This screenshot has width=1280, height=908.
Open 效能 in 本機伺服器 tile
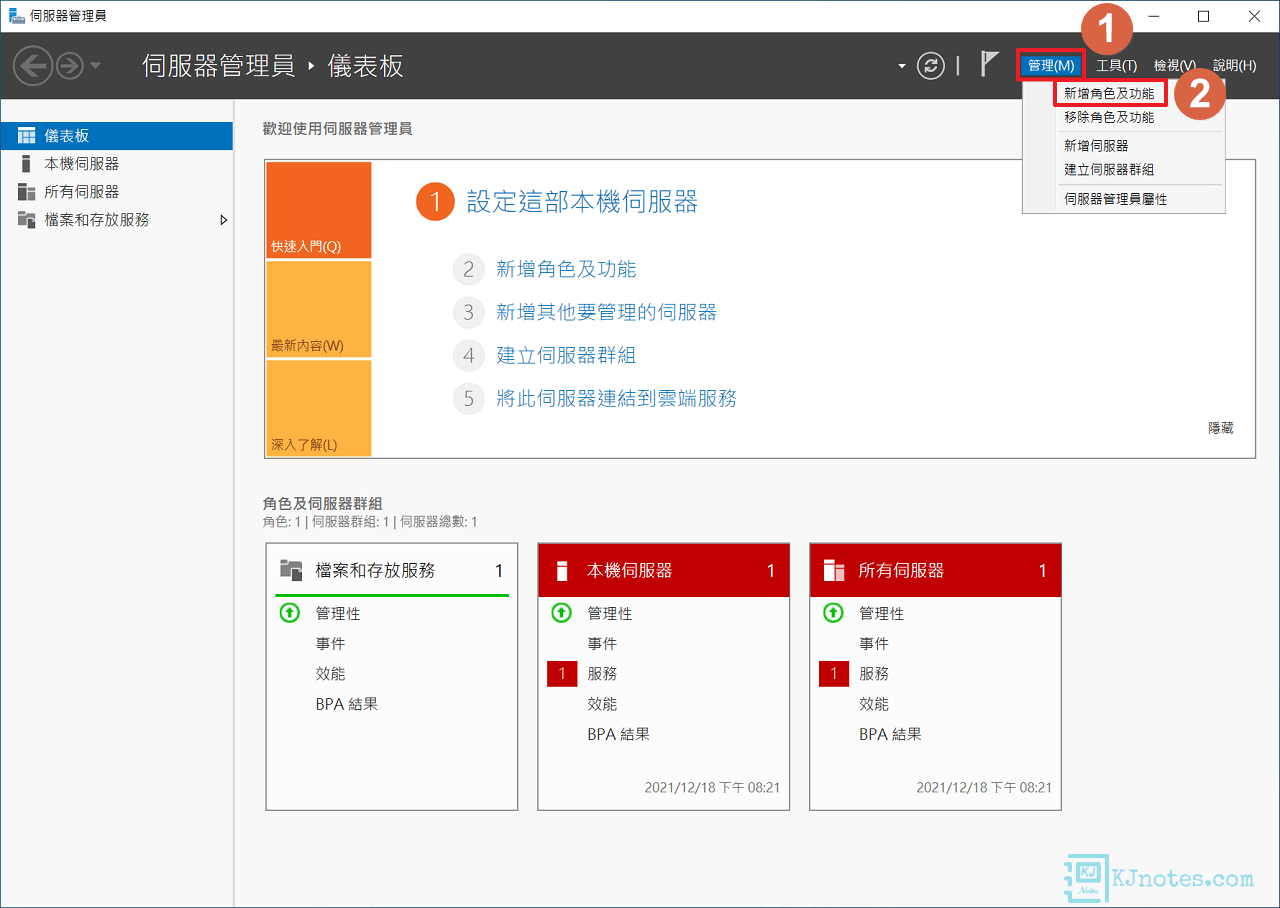603,704
